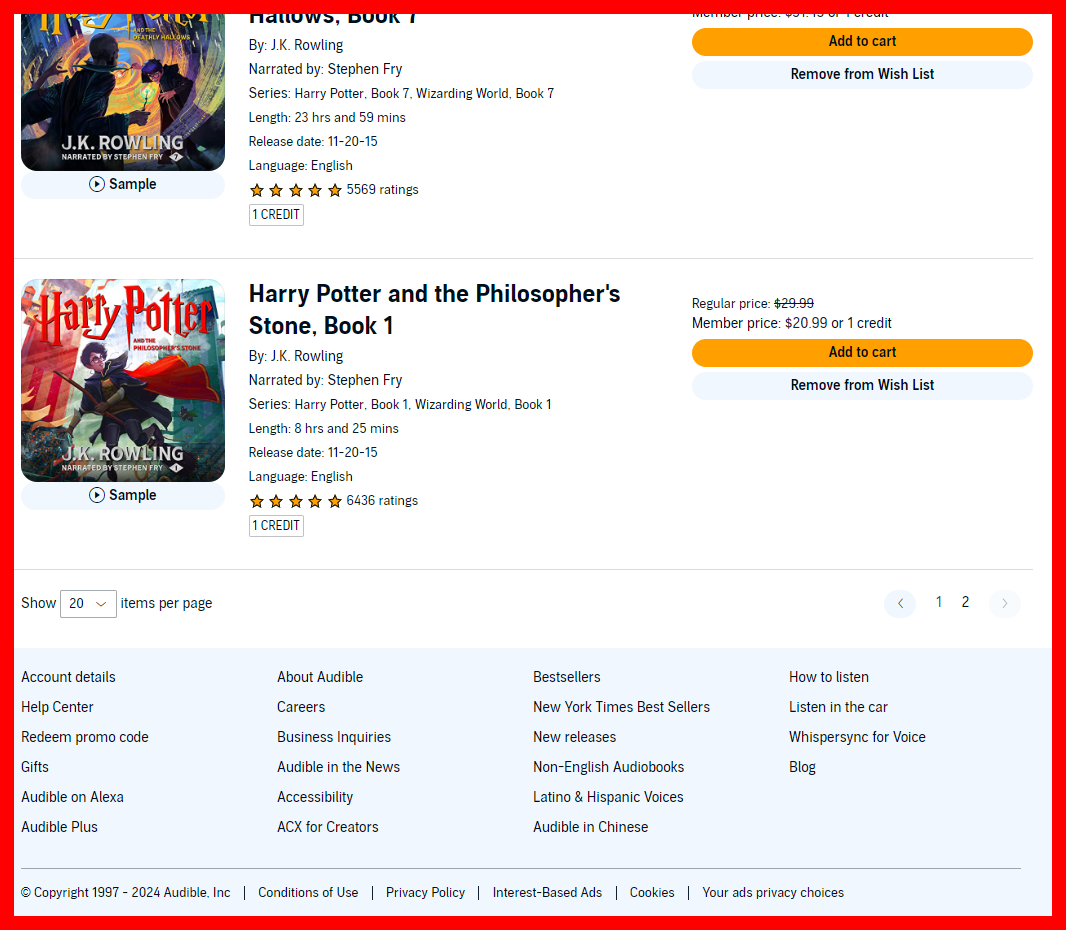Open Harry Potter and the Philosopher's Stone title
This screenshot has width=1066, height=930.
(434, 309)
